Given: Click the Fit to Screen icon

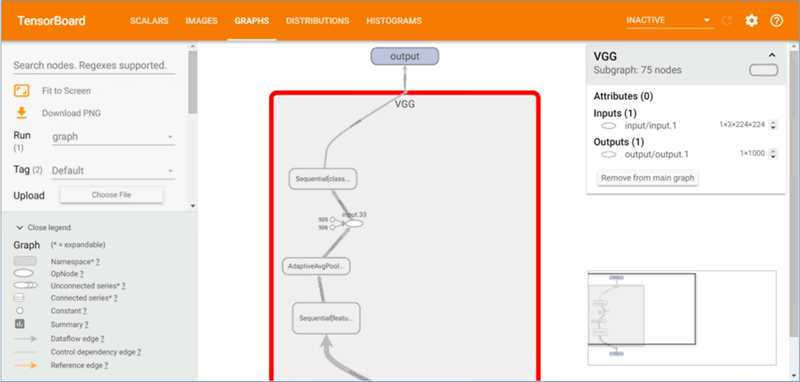Looking at the screenshot, I should pos(21,91).
